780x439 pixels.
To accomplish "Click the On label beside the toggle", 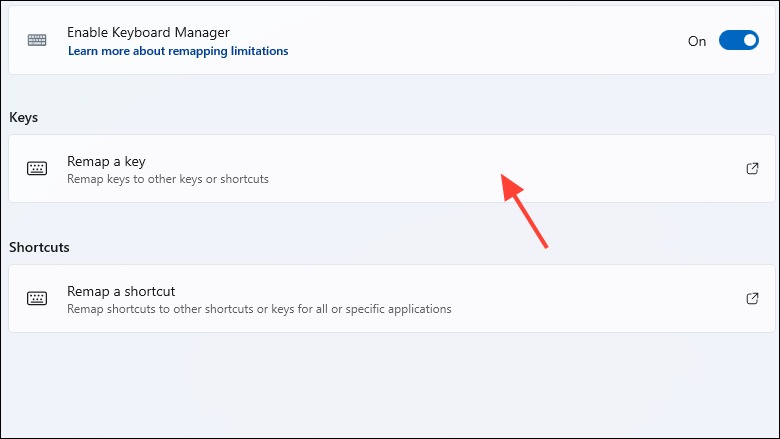I will pyautogui.click(x=697, y=41).
